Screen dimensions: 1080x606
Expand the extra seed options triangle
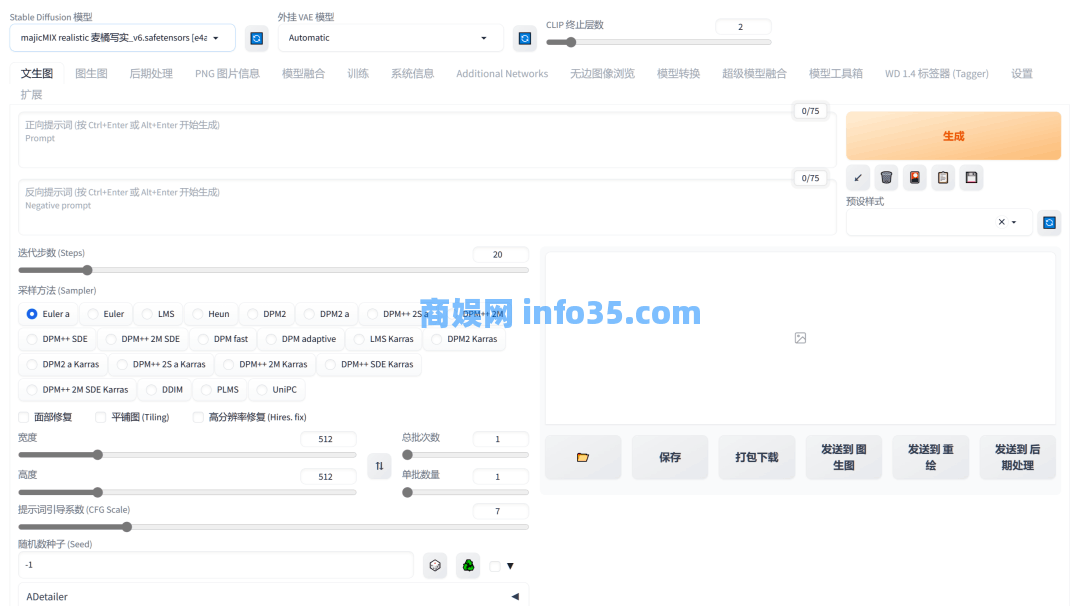coord(510,566)
